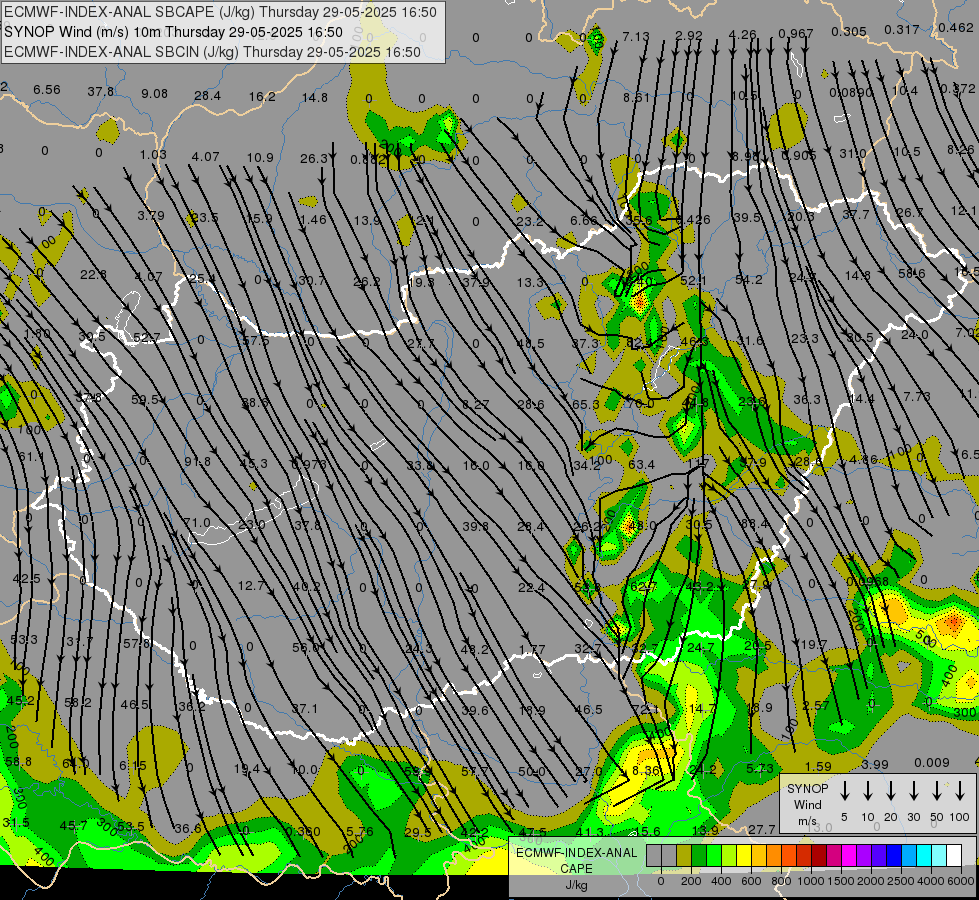The image size is (979, 900).
Task: Pick the deep blue swatch in CAPE color bar
Action: pos(894,855)
